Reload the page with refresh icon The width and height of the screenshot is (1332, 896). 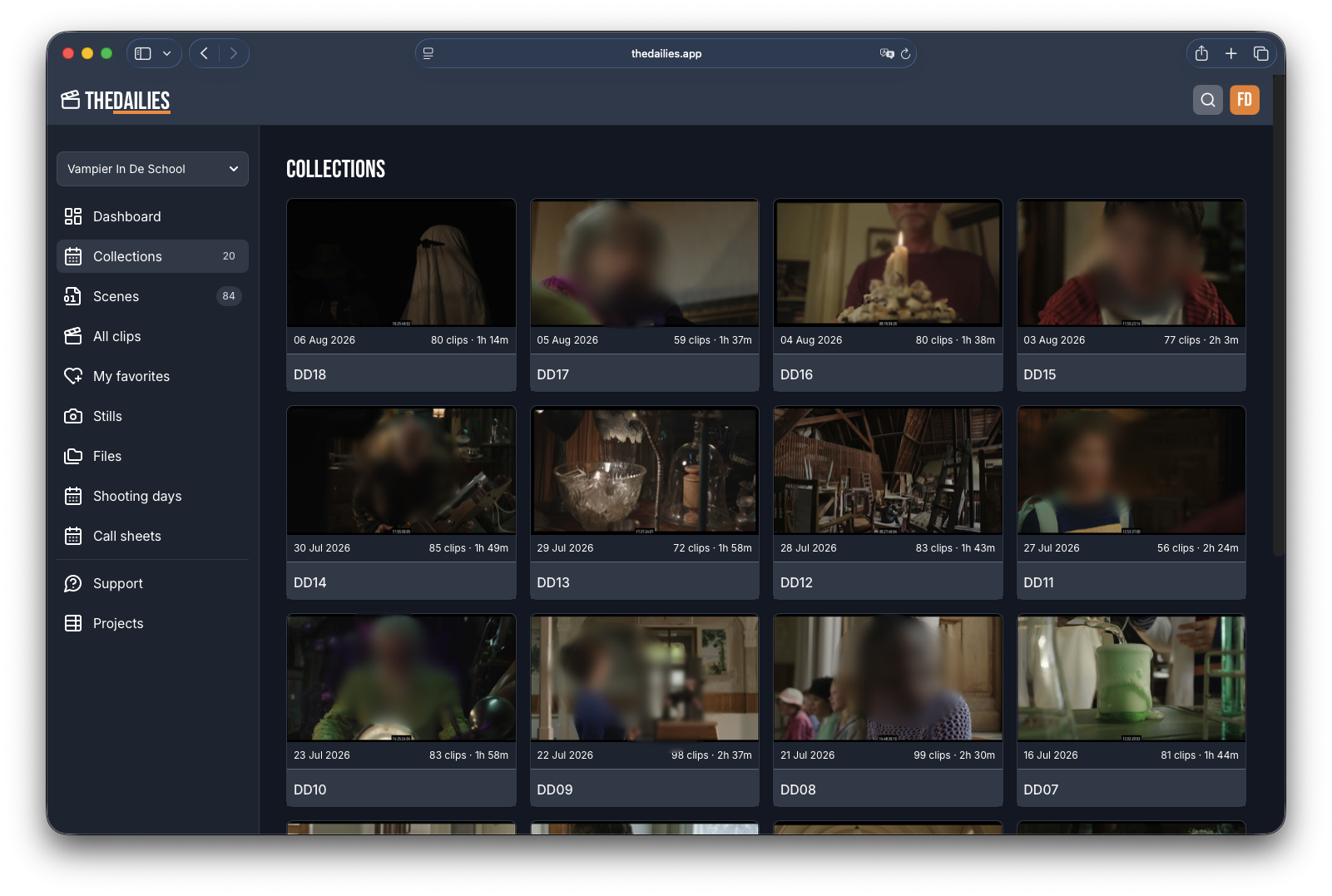pos(905,53)
